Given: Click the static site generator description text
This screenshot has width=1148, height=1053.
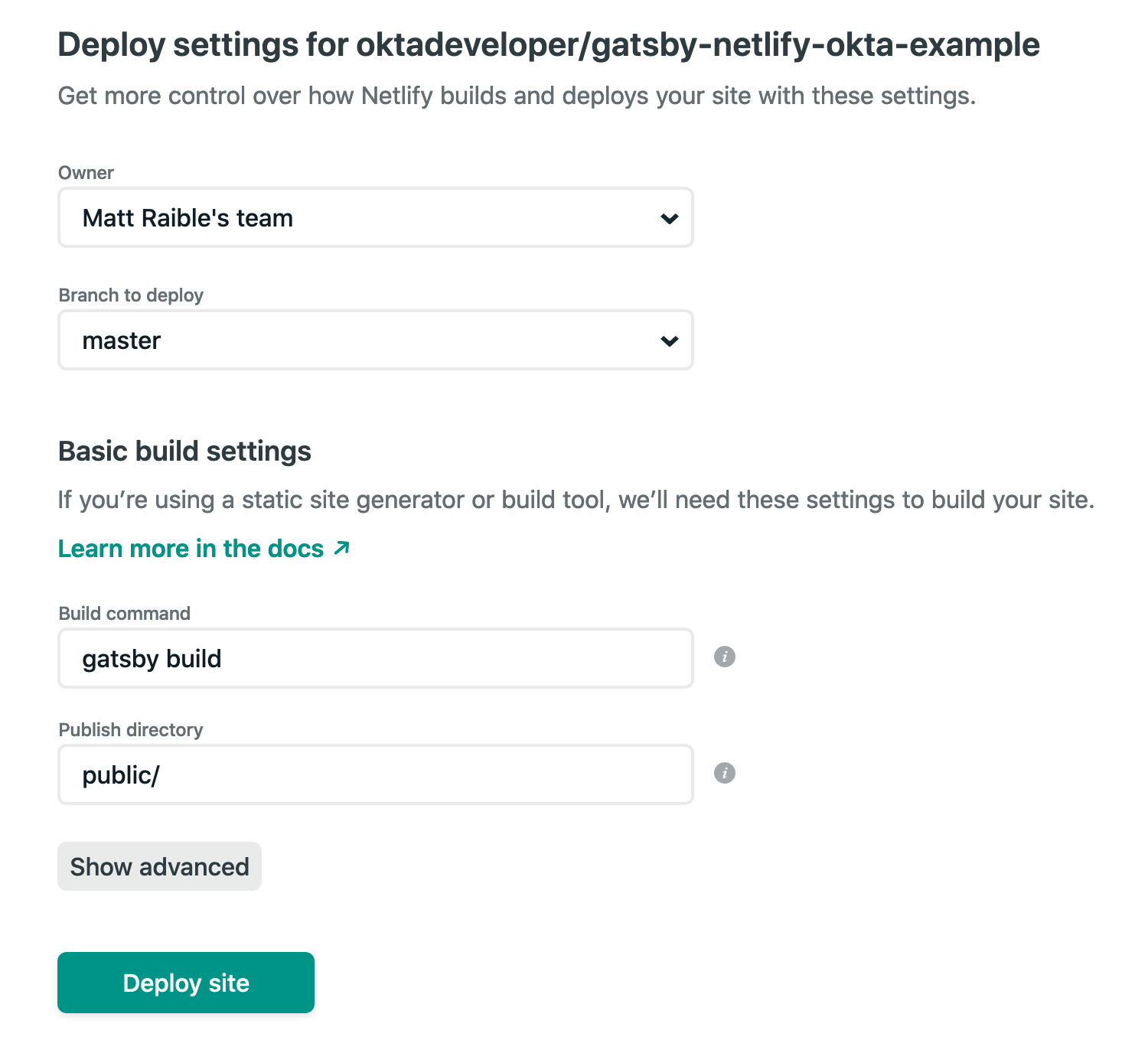Looking at the screenshot, I should pos(576,500).
